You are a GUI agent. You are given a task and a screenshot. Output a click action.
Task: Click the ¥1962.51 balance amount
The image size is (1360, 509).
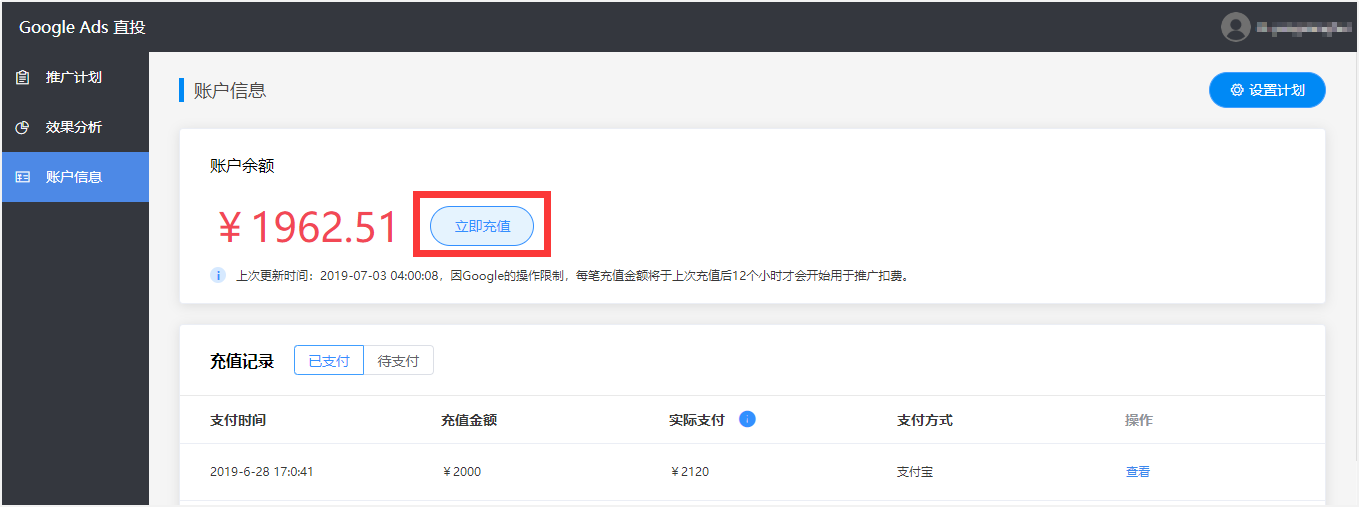tap(309, 228)
